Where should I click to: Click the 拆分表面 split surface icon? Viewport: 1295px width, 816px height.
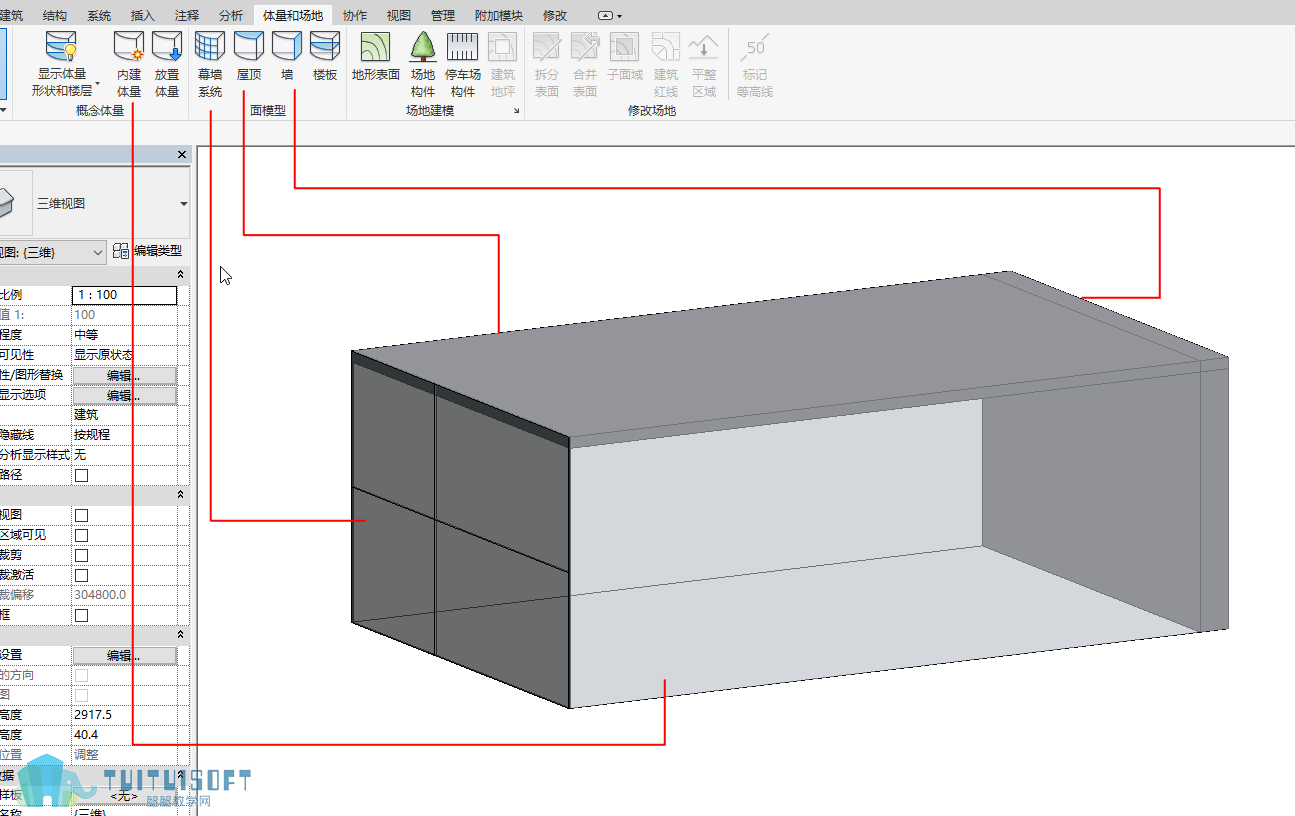(x=547, y=64)
